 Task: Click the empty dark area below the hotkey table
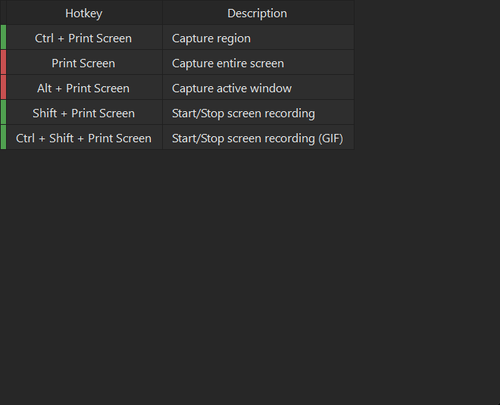coord(250,277)
